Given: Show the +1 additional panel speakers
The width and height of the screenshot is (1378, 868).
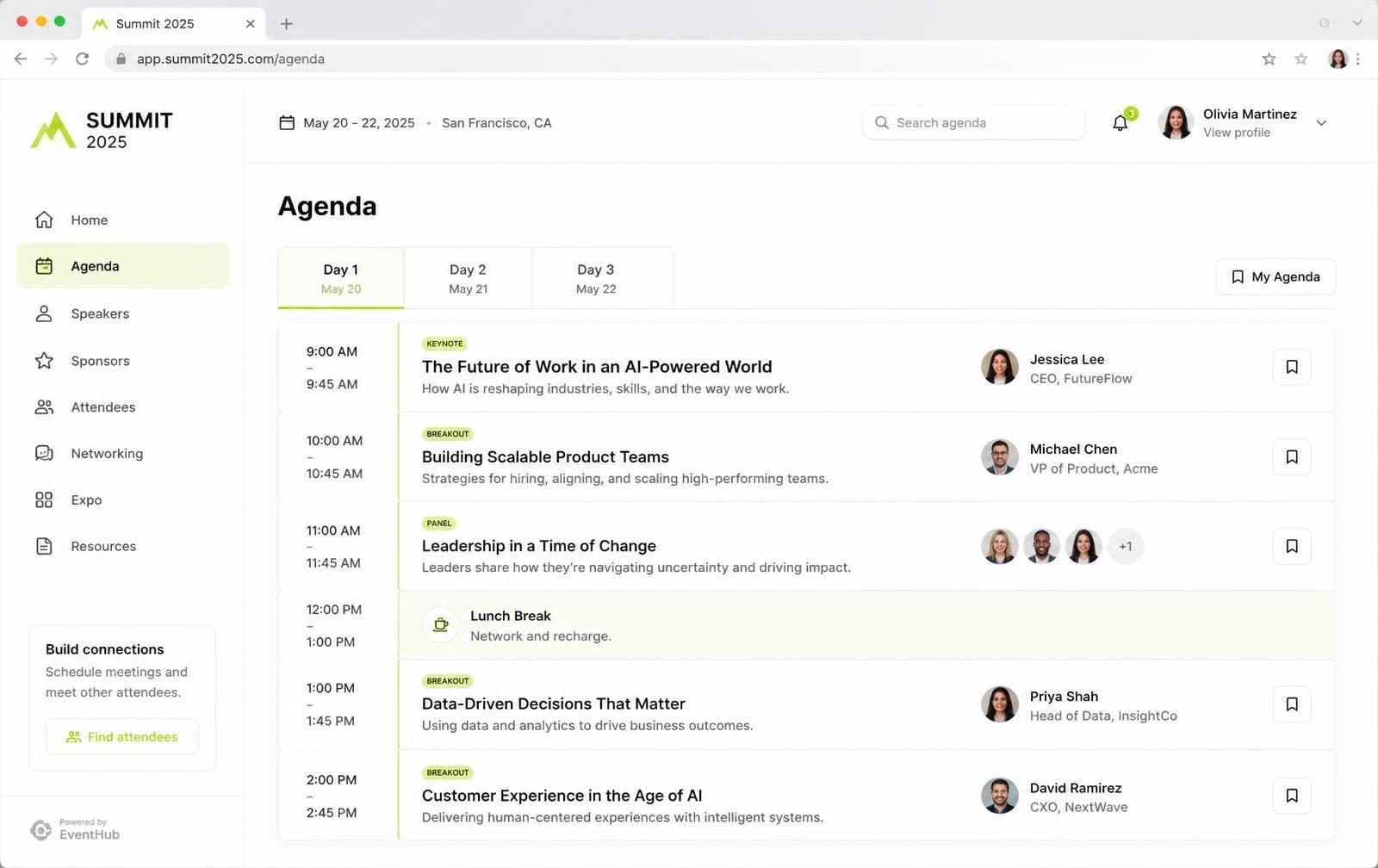Looking at the screenshot, I should (1126, 546).
